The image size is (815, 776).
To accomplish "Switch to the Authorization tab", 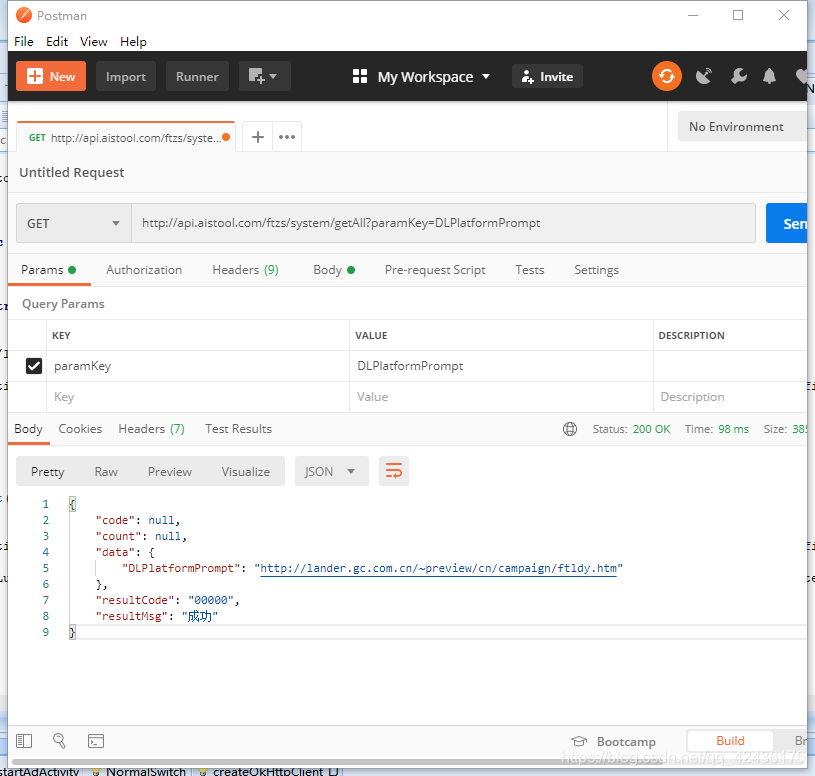I will (144, 270).
